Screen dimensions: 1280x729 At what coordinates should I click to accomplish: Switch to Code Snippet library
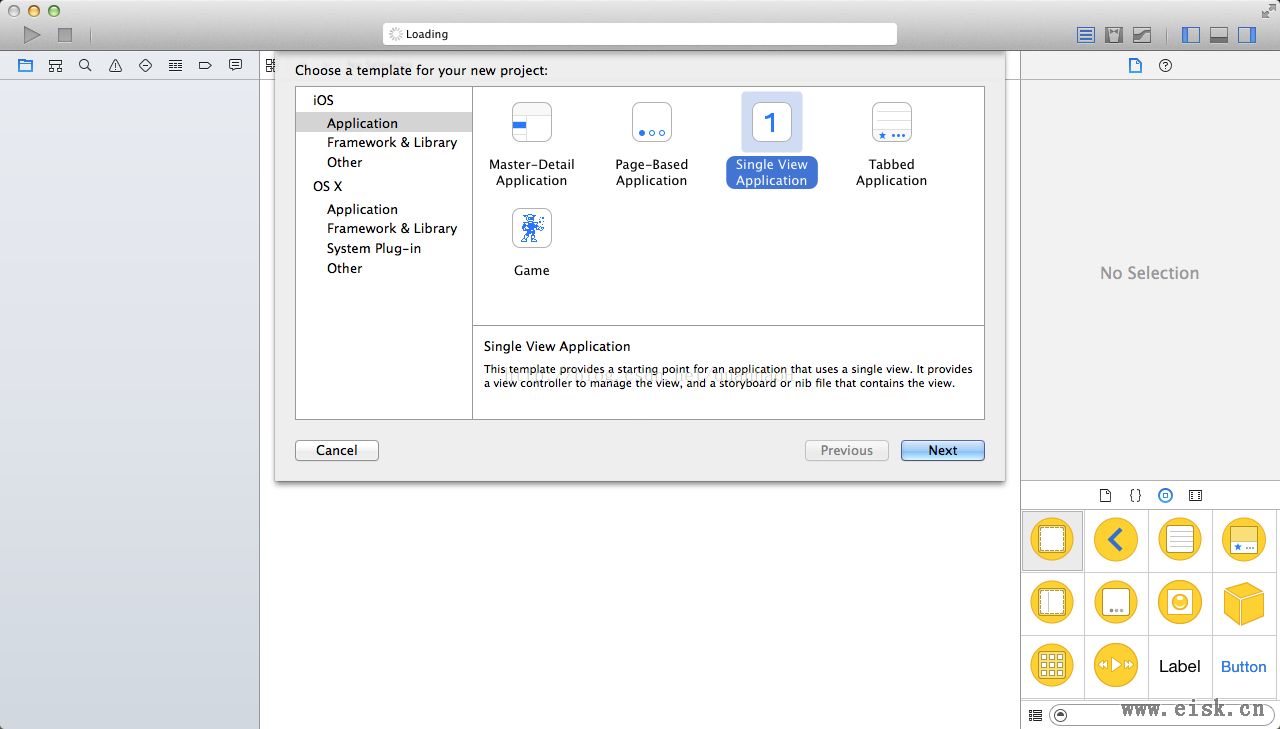point(1135,495)
